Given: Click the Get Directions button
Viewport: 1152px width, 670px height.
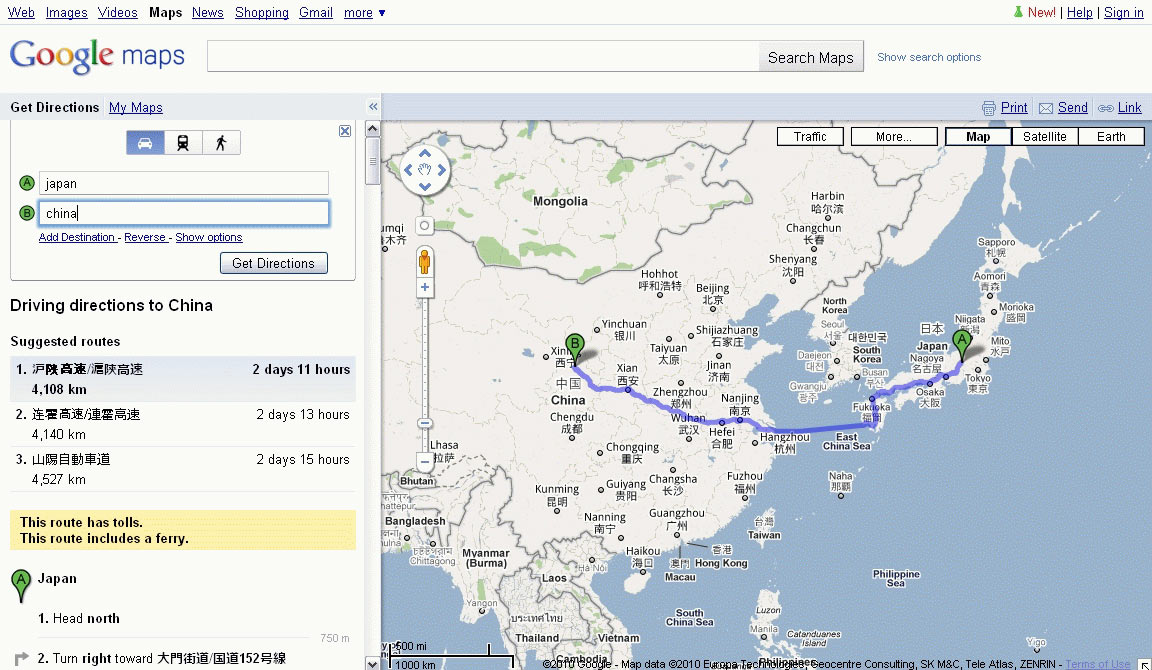Looking at the screenshot, I should (x=273, y=263).
